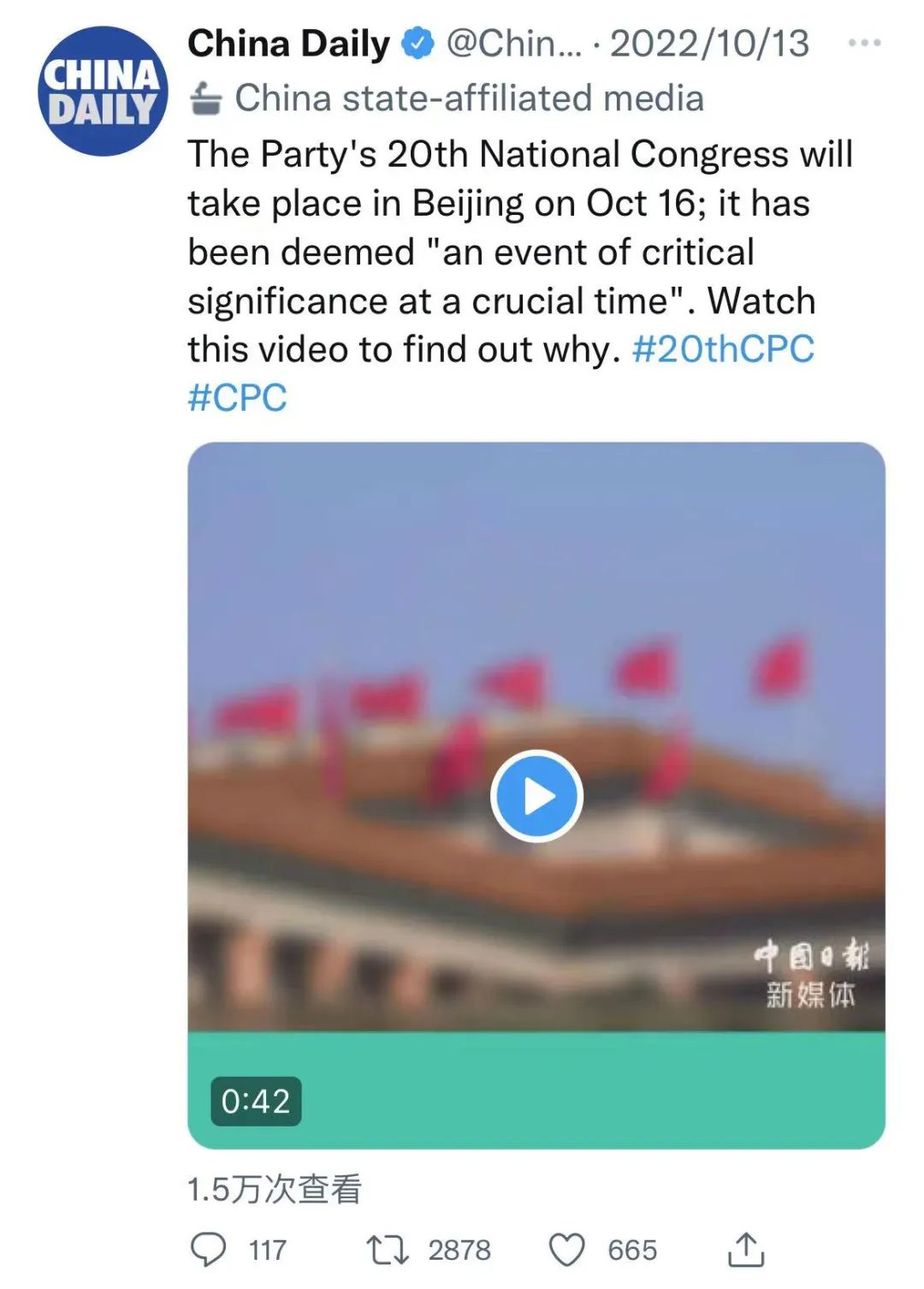
Task: Click the @Chin... account handle
Action: [x=513, y=44]
